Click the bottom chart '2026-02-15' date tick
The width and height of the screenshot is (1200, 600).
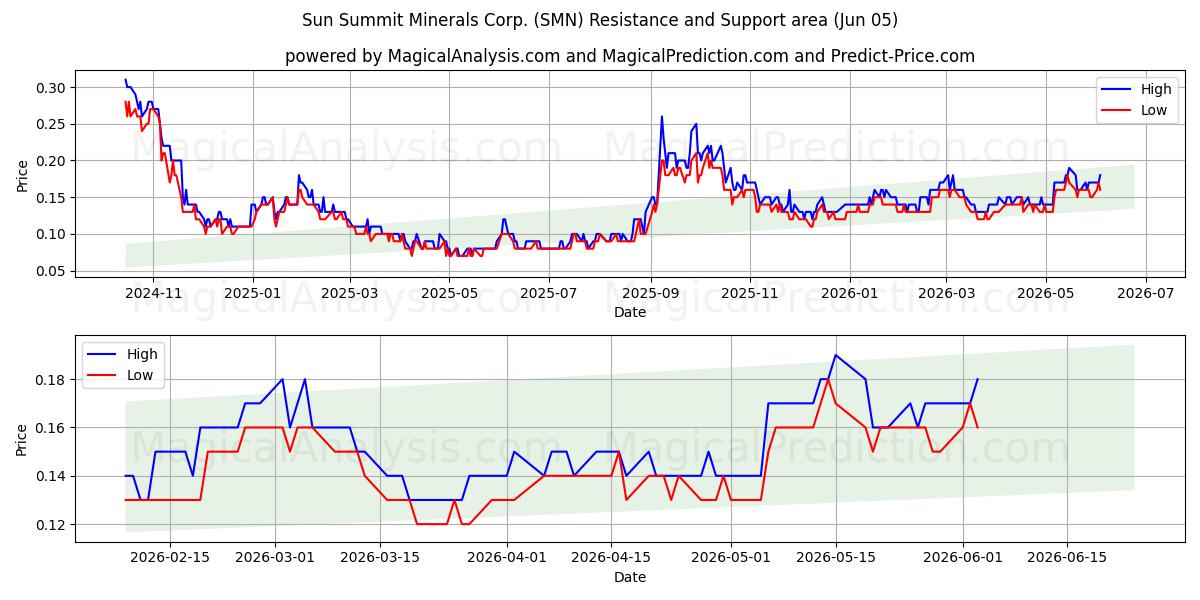coord(170,557)
